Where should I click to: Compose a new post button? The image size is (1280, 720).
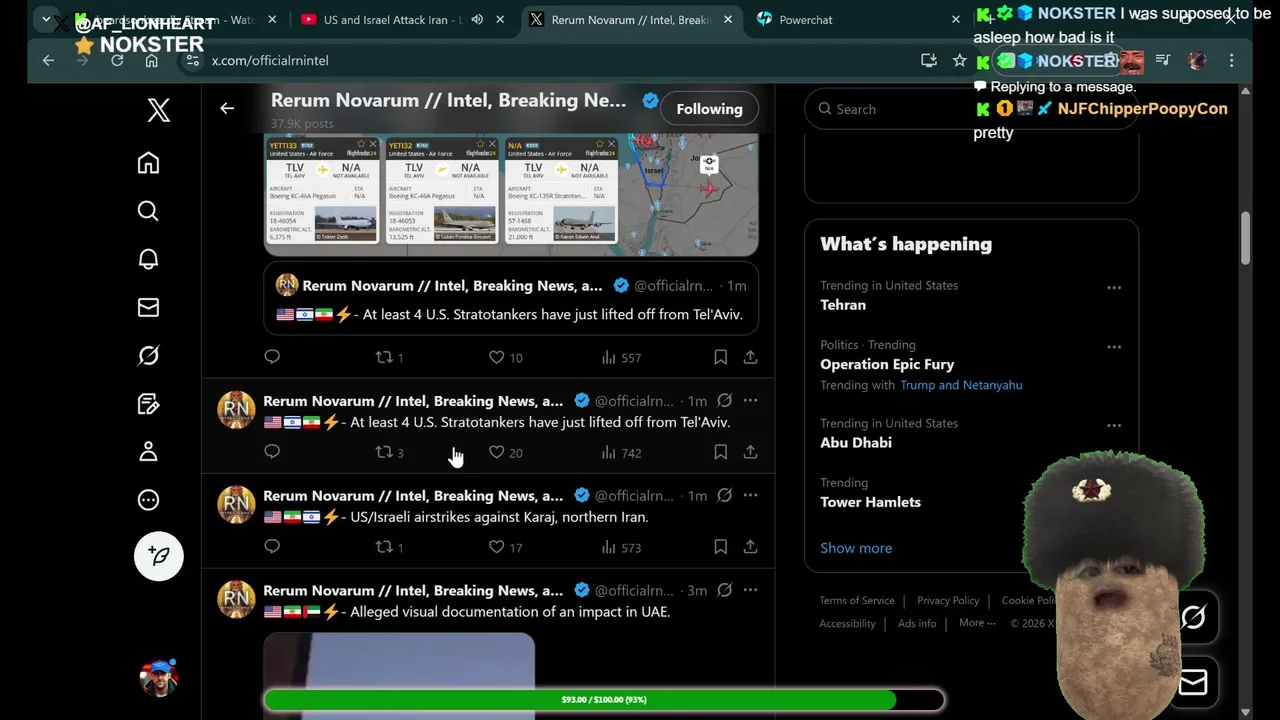(159, 556)
